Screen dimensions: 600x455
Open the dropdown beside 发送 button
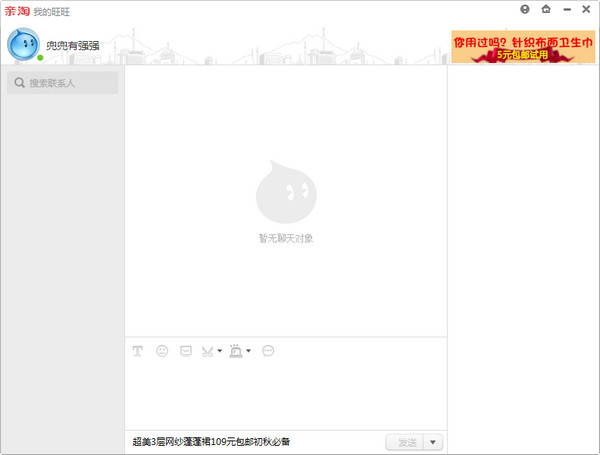(x=433, y=442)
